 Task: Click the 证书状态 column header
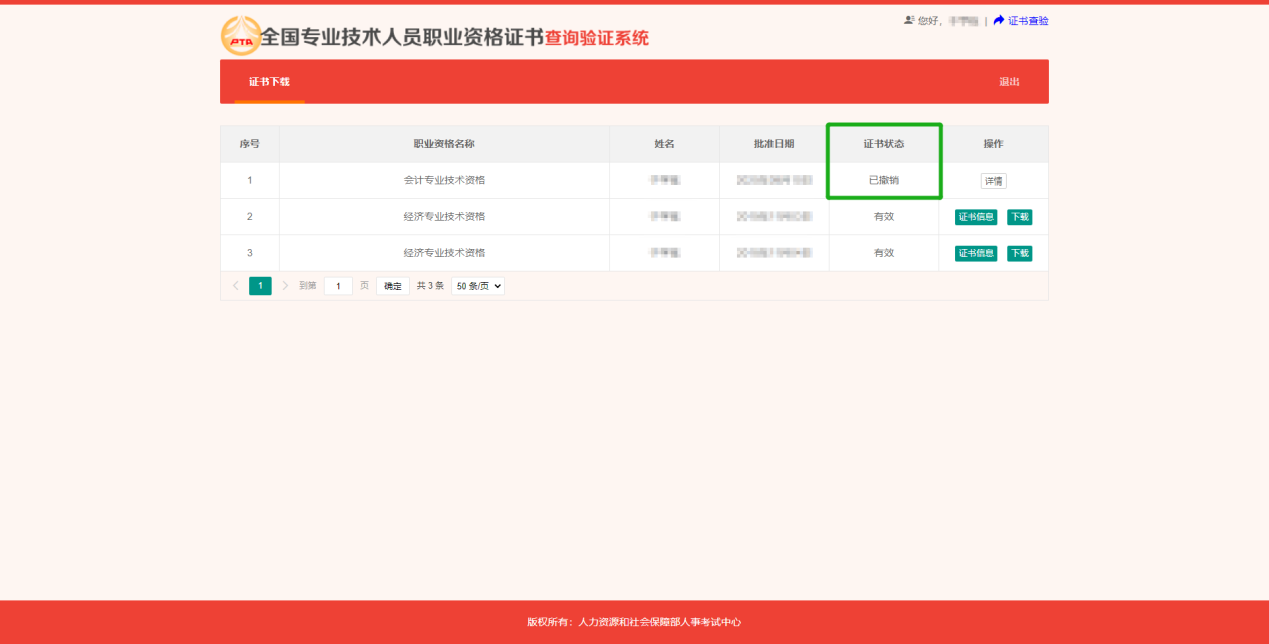pyautogui.click(x=883, y=143)
